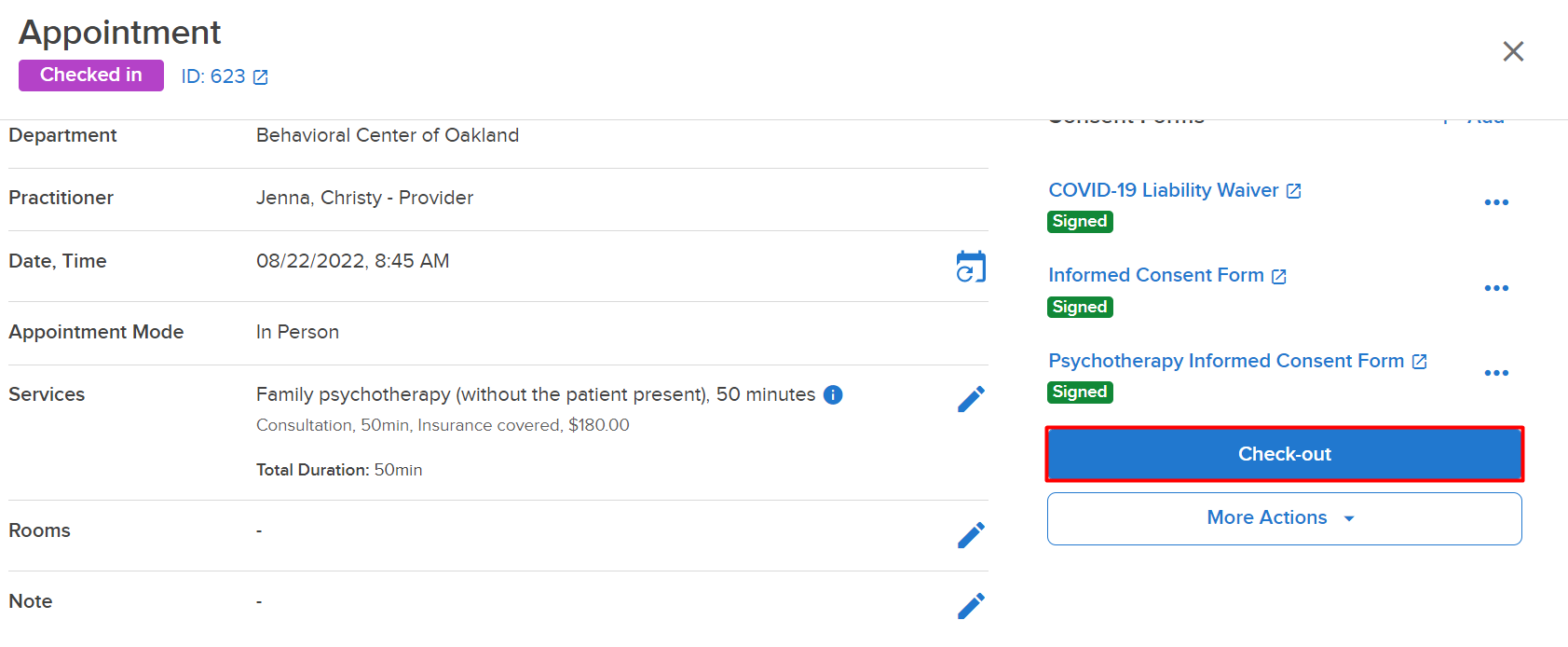The height and width of the screenshot is (647, 1568).
Task: Click the reschedule calendar icon beside Date, Time
Action: coord(971,267)
